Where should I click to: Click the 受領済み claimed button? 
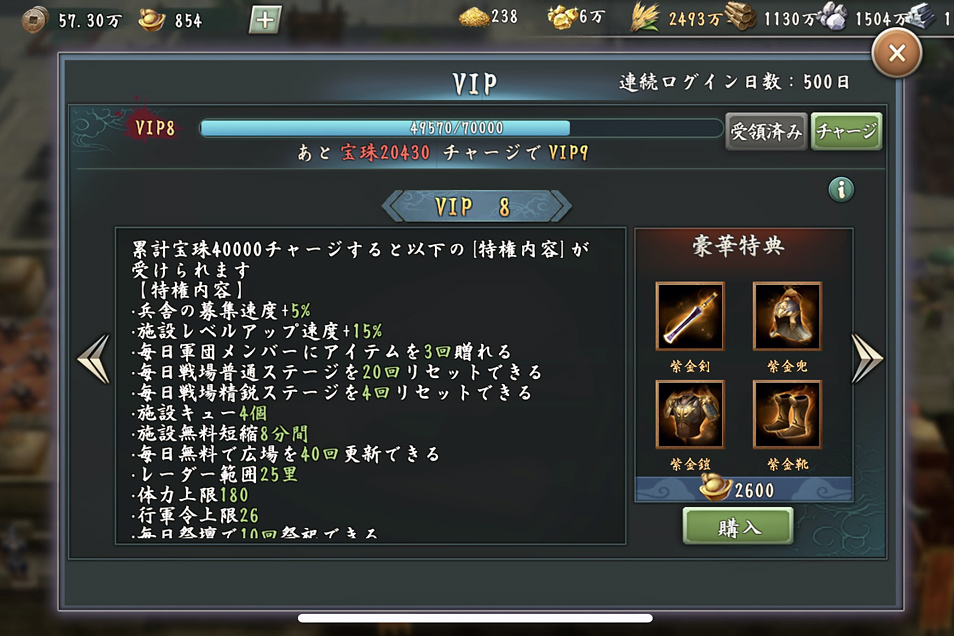tap(766, 131)
